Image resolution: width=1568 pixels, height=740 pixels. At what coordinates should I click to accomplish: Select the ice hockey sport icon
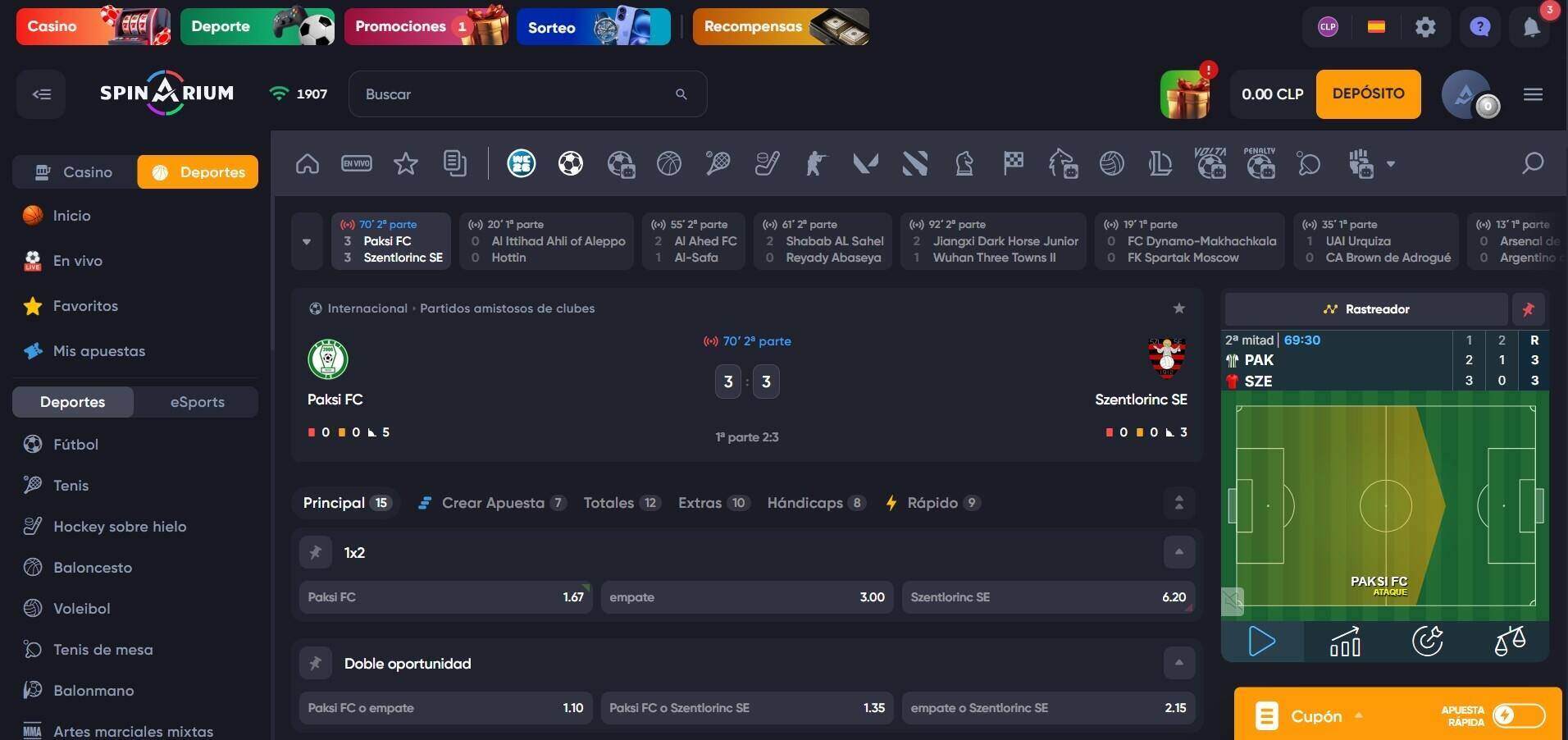pos(768,164)
